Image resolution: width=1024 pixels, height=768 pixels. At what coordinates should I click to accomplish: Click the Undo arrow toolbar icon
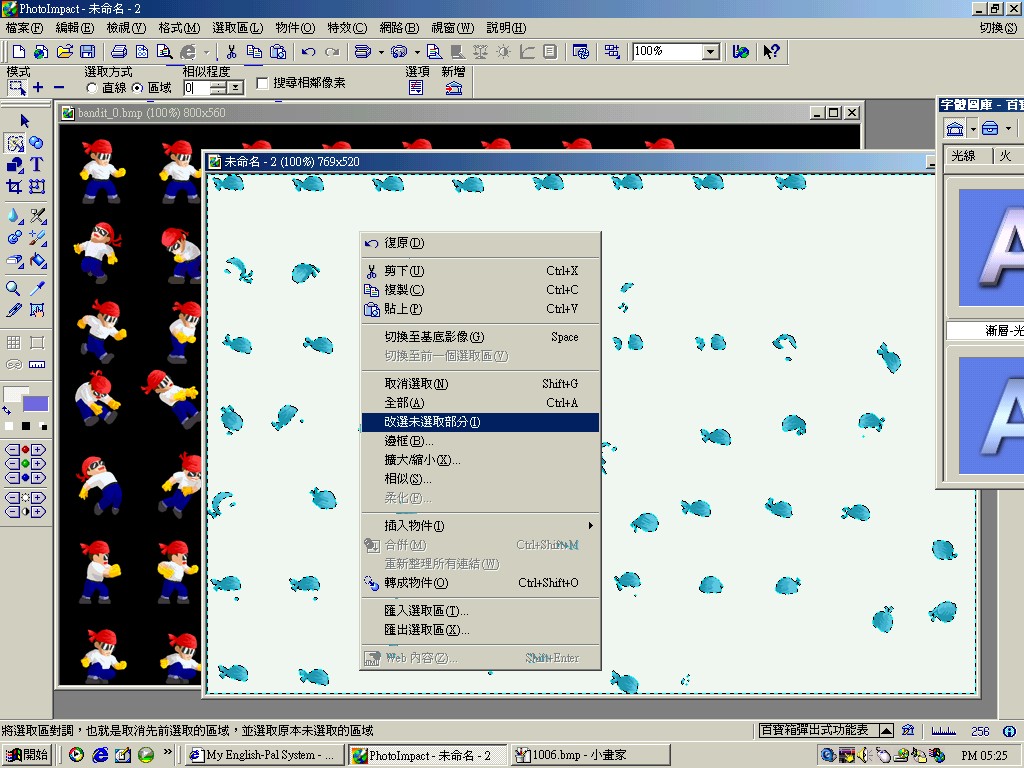coord(309,52)
